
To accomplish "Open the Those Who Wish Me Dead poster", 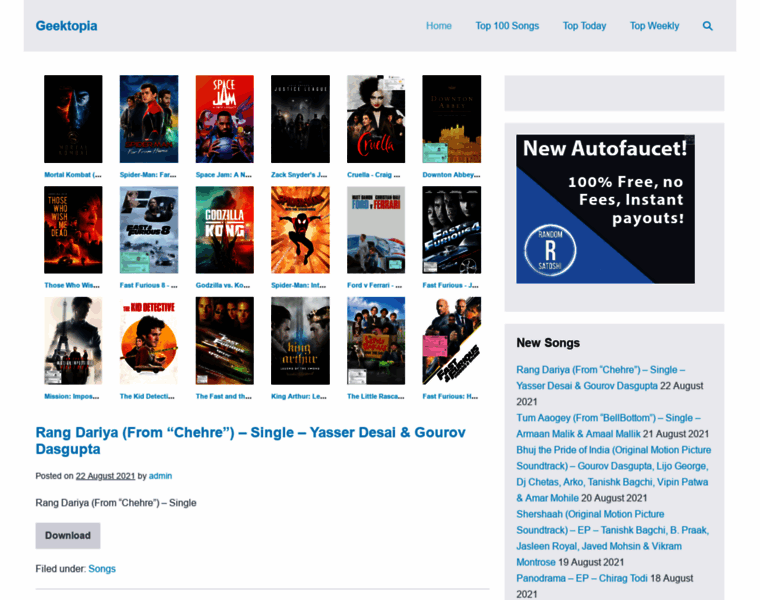I will point(73,230).
